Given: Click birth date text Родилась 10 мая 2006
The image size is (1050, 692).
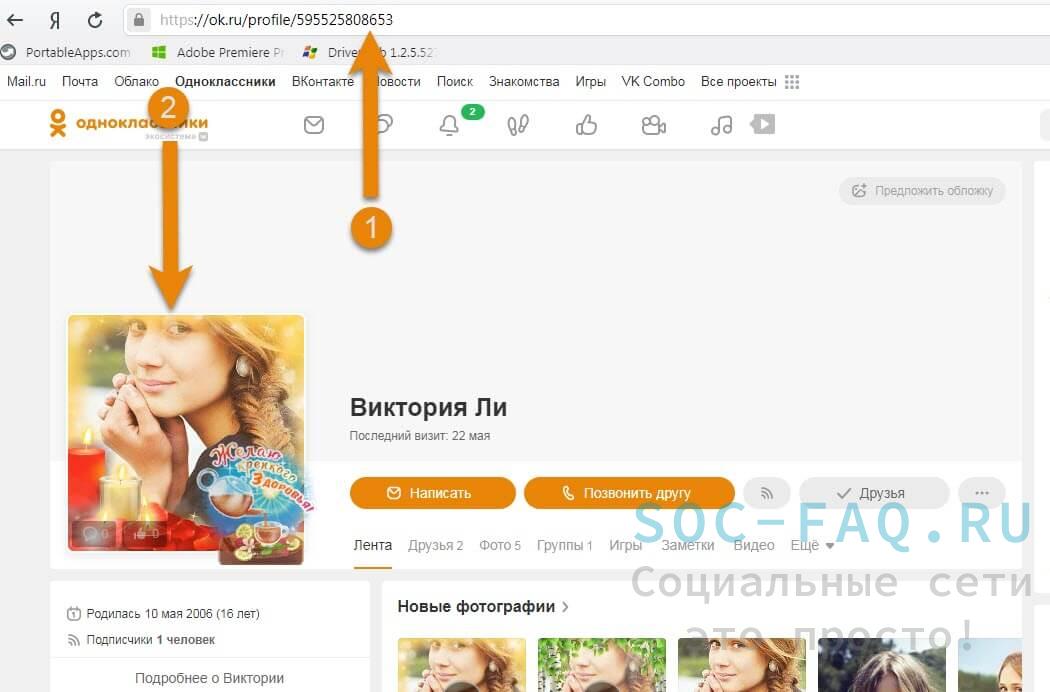Looking at the screenshot, I should [173, 614].
